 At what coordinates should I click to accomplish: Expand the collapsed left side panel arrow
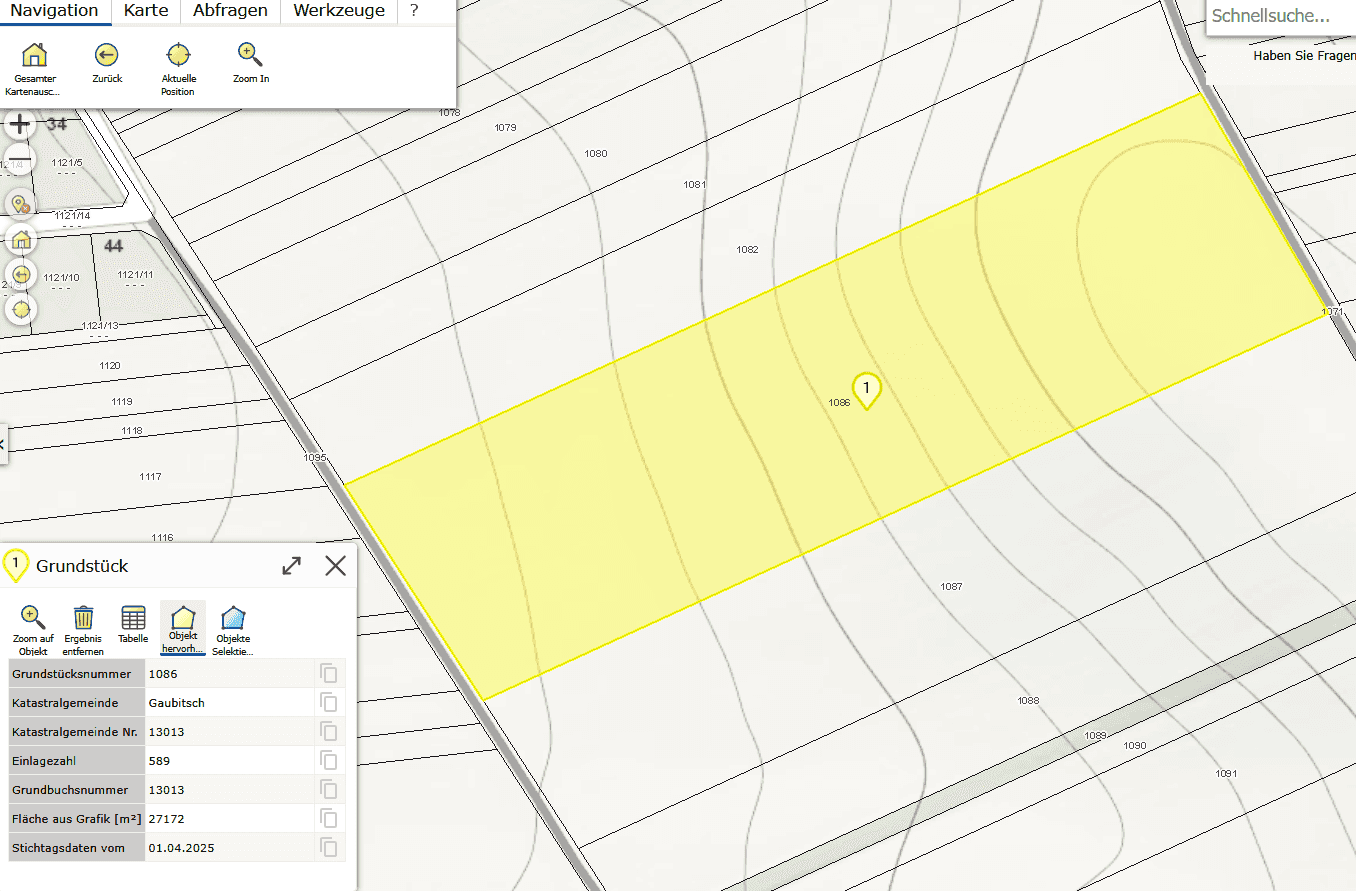pos(3,443)
